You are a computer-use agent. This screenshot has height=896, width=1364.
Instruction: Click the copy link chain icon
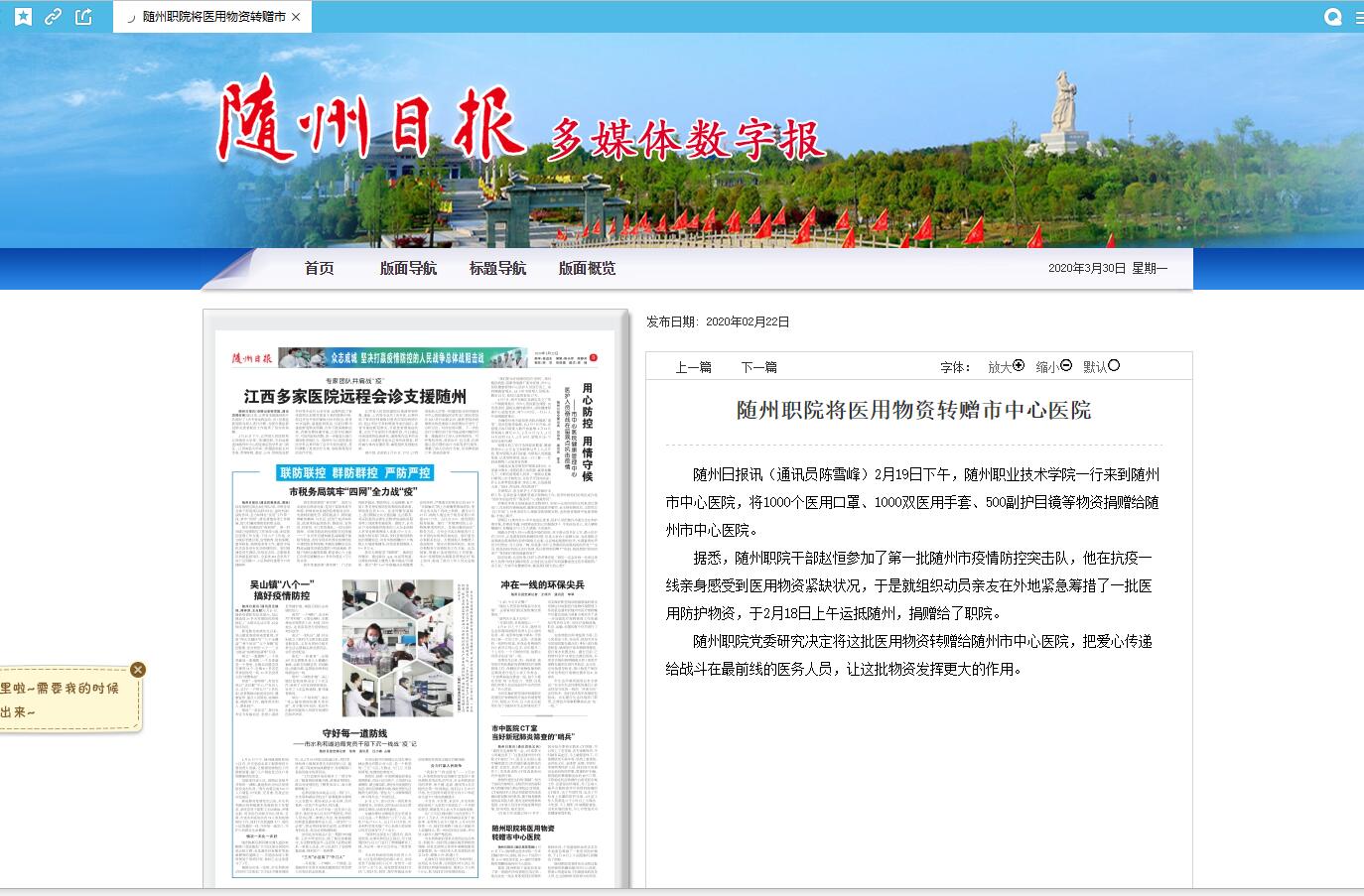point(54,16)
